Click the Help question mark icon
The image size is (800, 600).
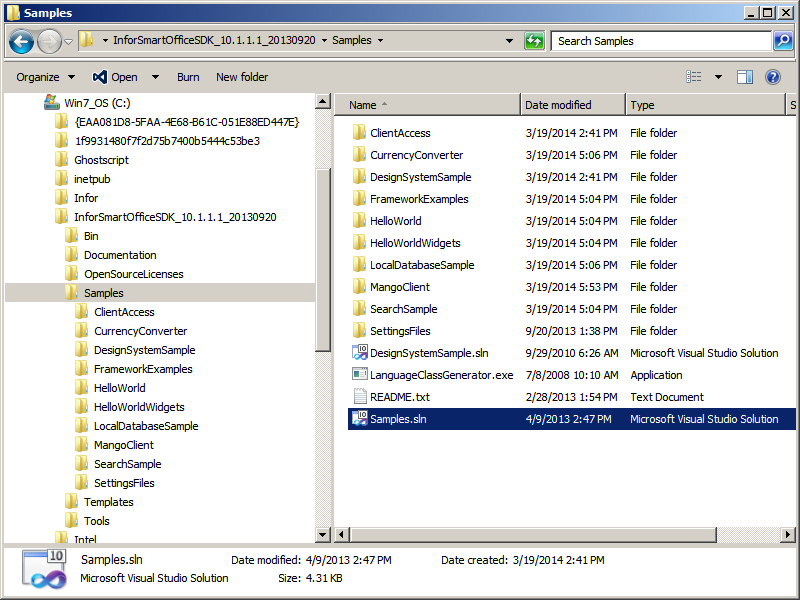coord(773,77)
